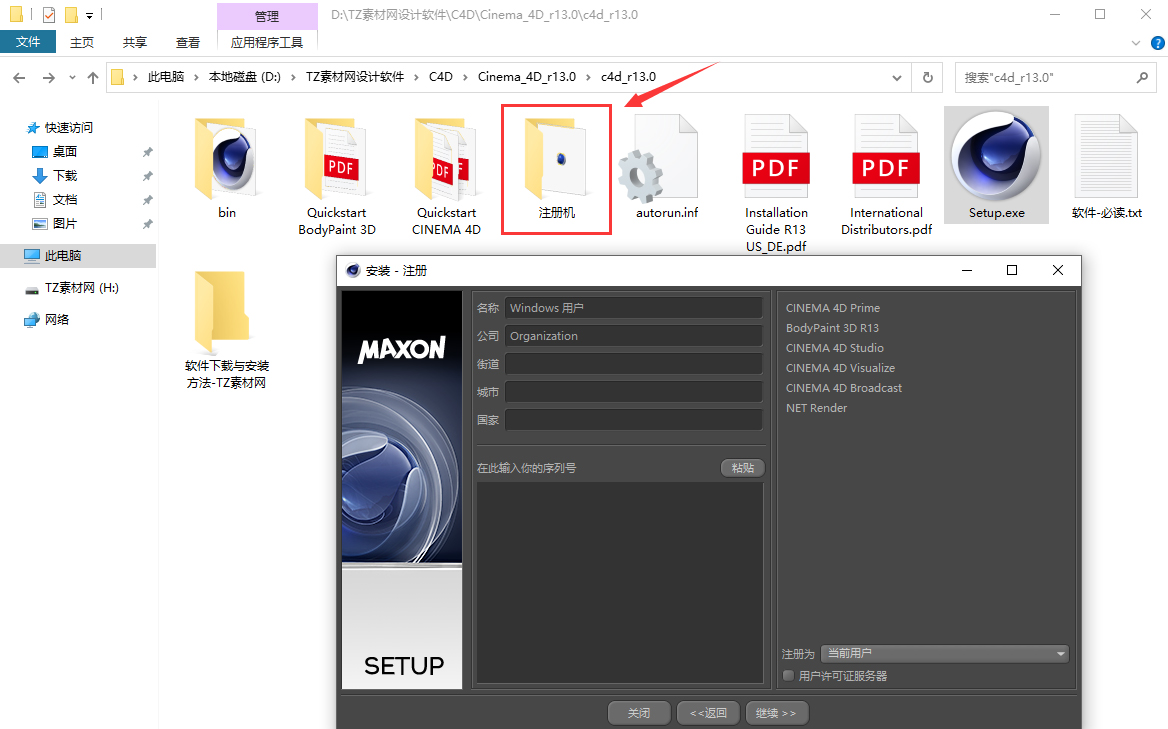The image size is (1168, 729).
Task: Click the 粘贴 paste button
Action: 743,468
